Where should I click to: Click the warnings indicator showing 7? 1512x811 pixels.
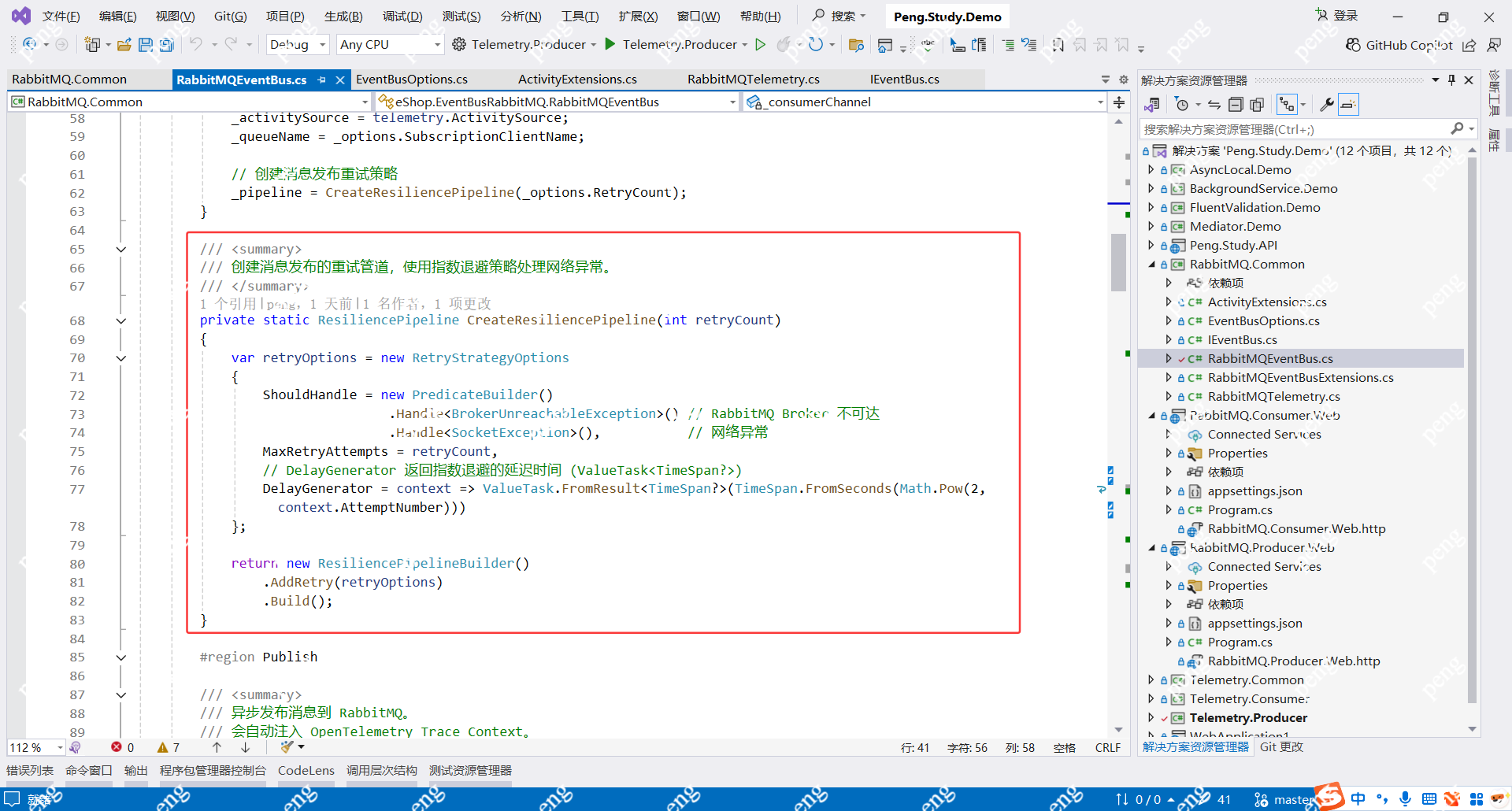[x=169, y=747]
